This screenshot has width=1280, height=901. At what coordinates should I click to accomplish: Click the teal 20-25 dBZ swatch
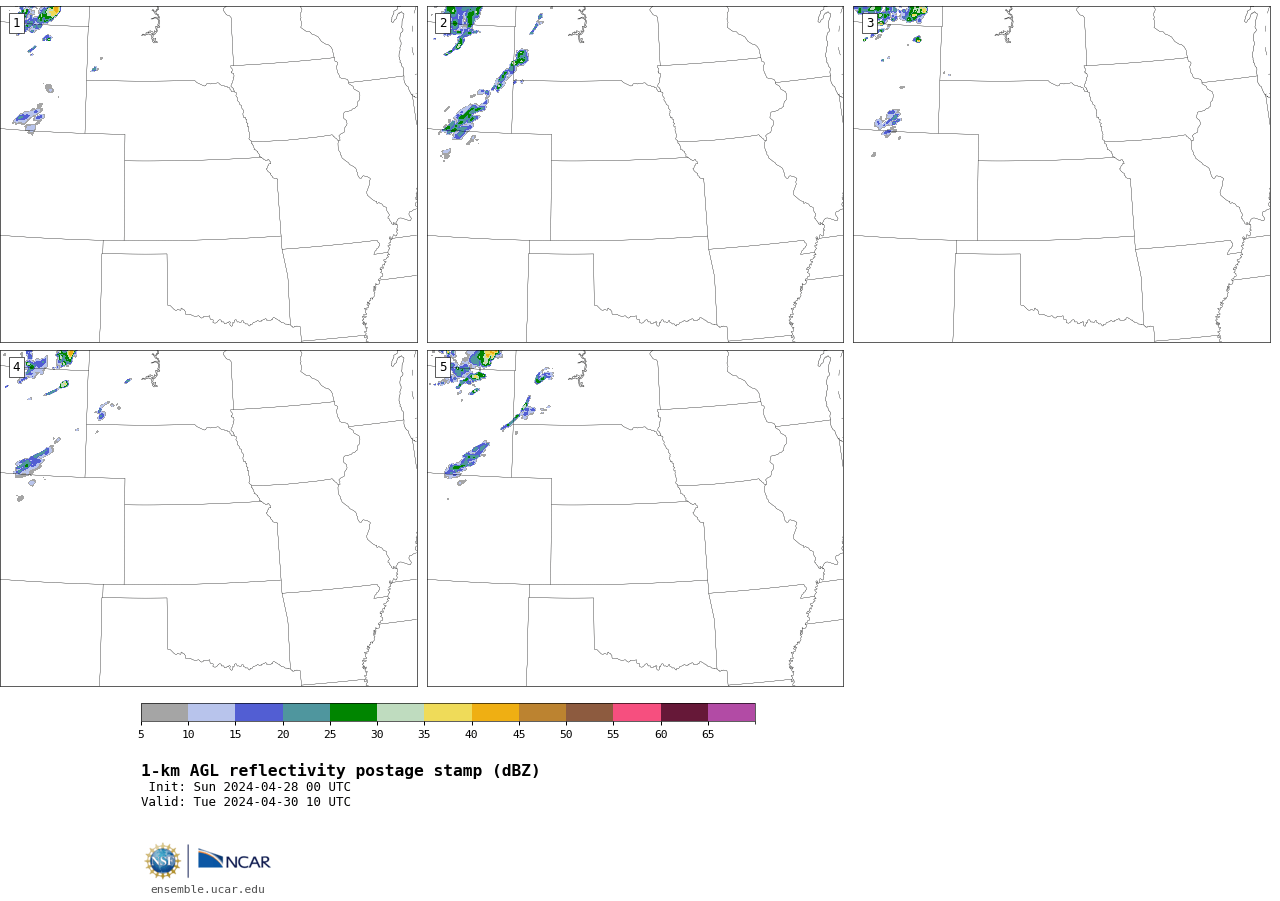click(306, 713)
